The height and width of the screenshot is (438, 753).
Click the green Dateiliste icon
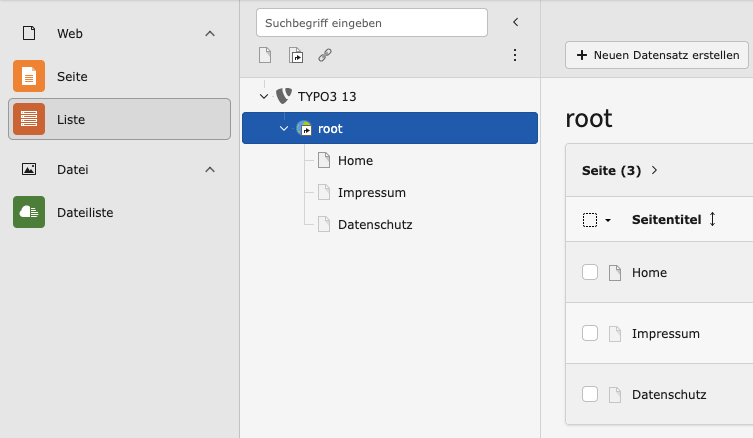[x=29, y=212]
